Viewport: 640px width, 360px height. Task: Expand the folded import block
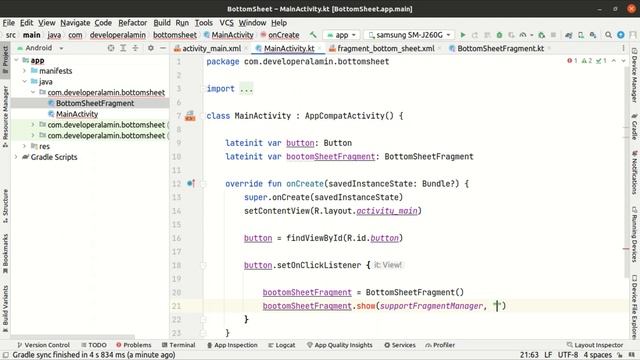coord(246,89)
